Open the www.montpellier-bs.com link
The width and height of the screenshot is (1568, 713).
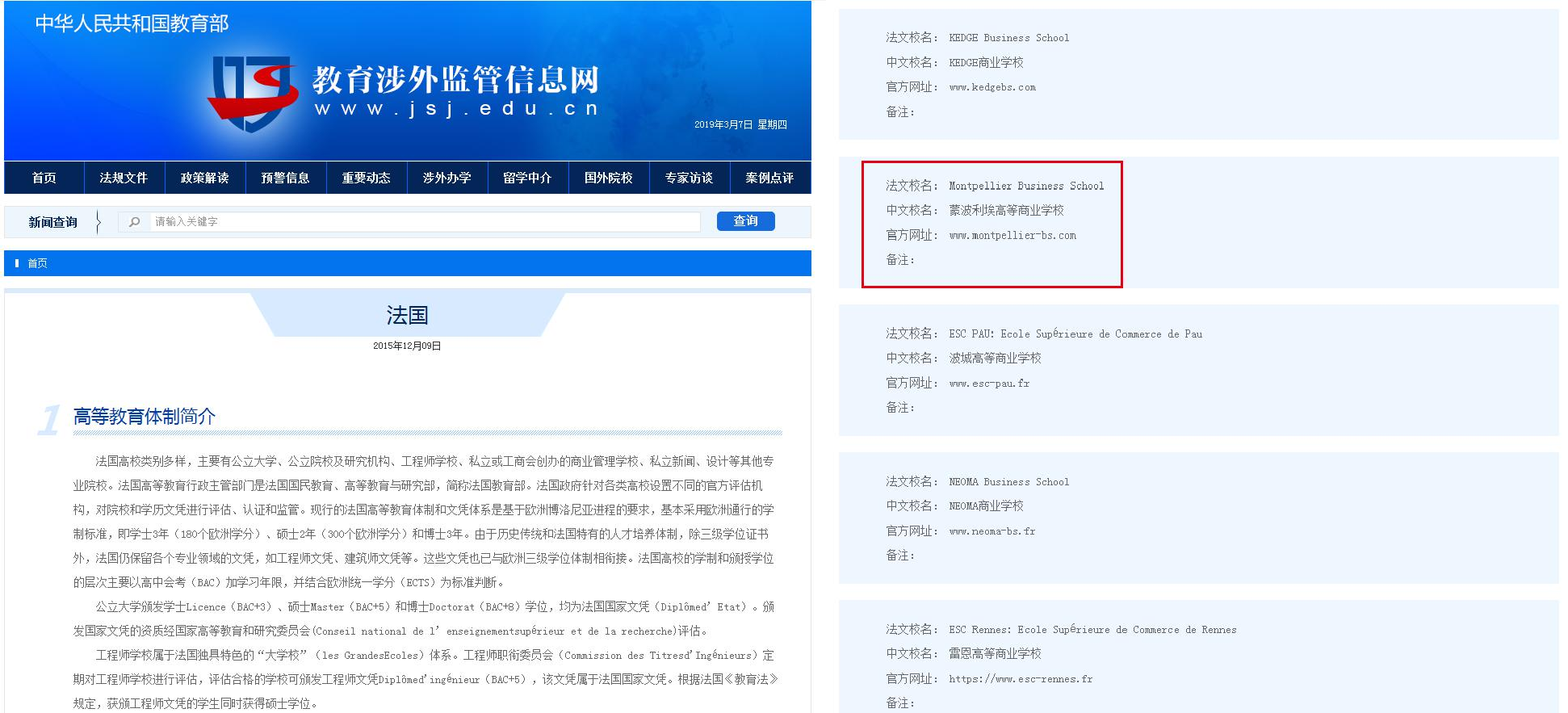coord(1012,236)
